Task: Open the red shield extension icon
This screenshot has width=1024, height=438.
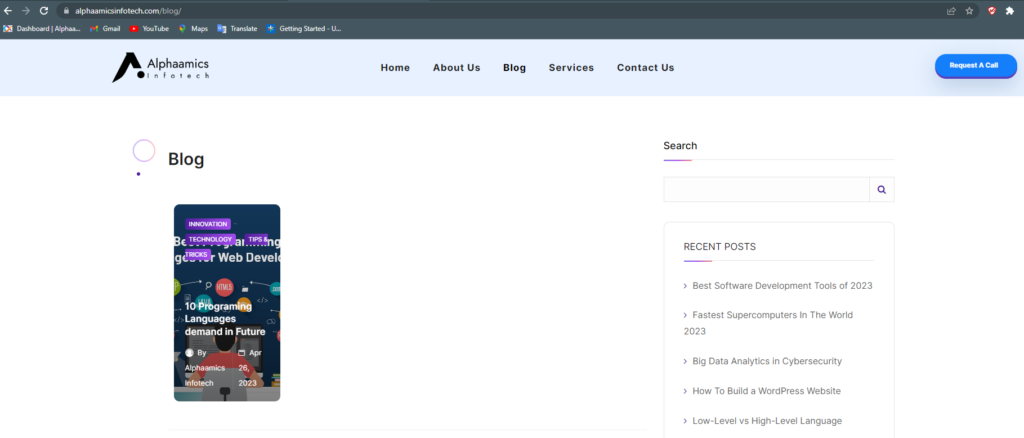Action: click(991, 11)
